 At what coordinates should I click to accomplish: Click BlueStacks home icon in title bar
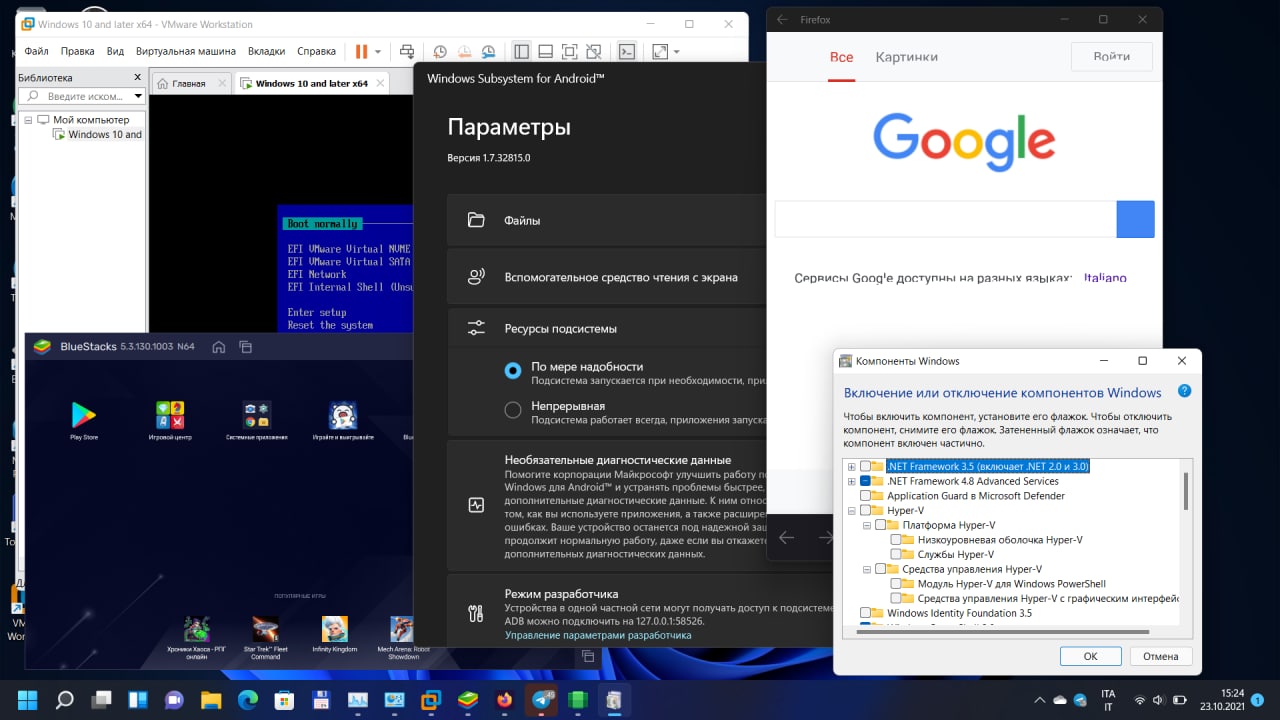[x=218, y=347]
